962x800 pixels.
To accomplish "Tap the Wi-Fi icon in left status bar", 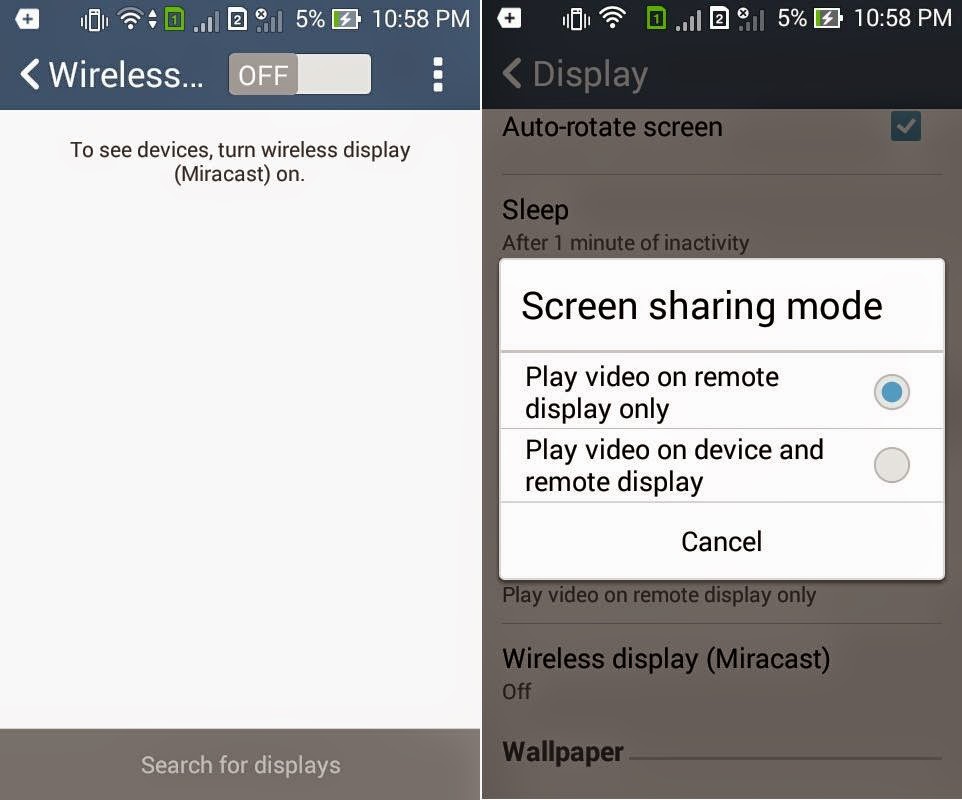I will 130,19.
